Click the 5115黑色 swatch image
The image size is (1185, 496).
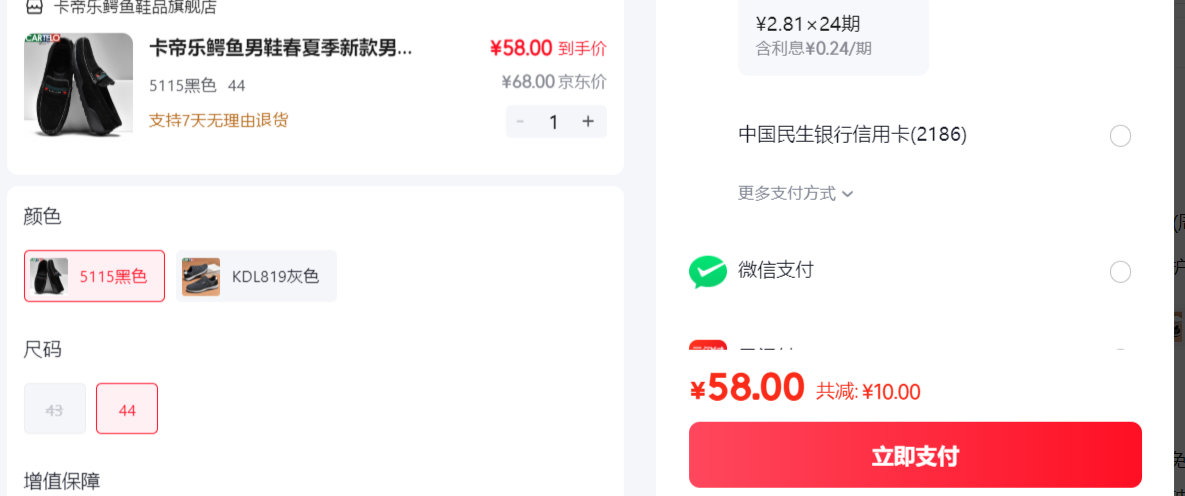pyautogui.click(x=49, y=276)
